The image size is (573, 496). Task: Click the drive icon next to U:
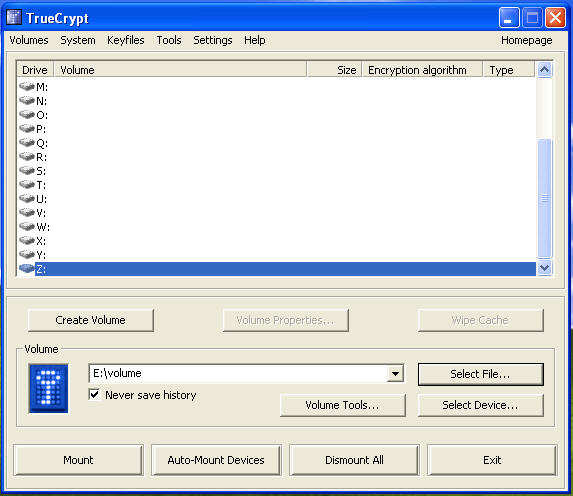coord(26,198)
